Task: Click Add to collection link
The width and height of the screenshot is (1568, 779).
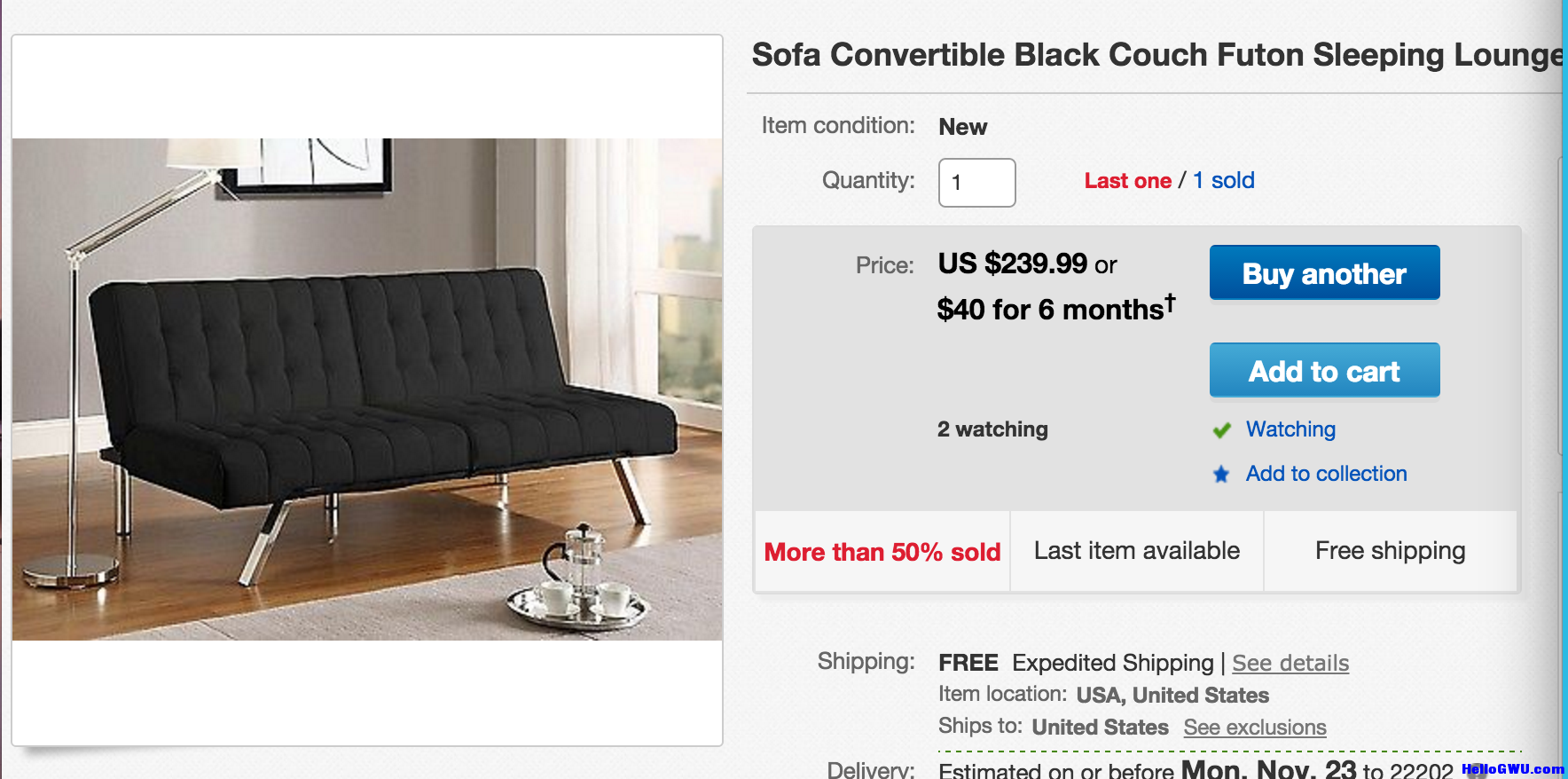Action: (x=1326, y=474)
